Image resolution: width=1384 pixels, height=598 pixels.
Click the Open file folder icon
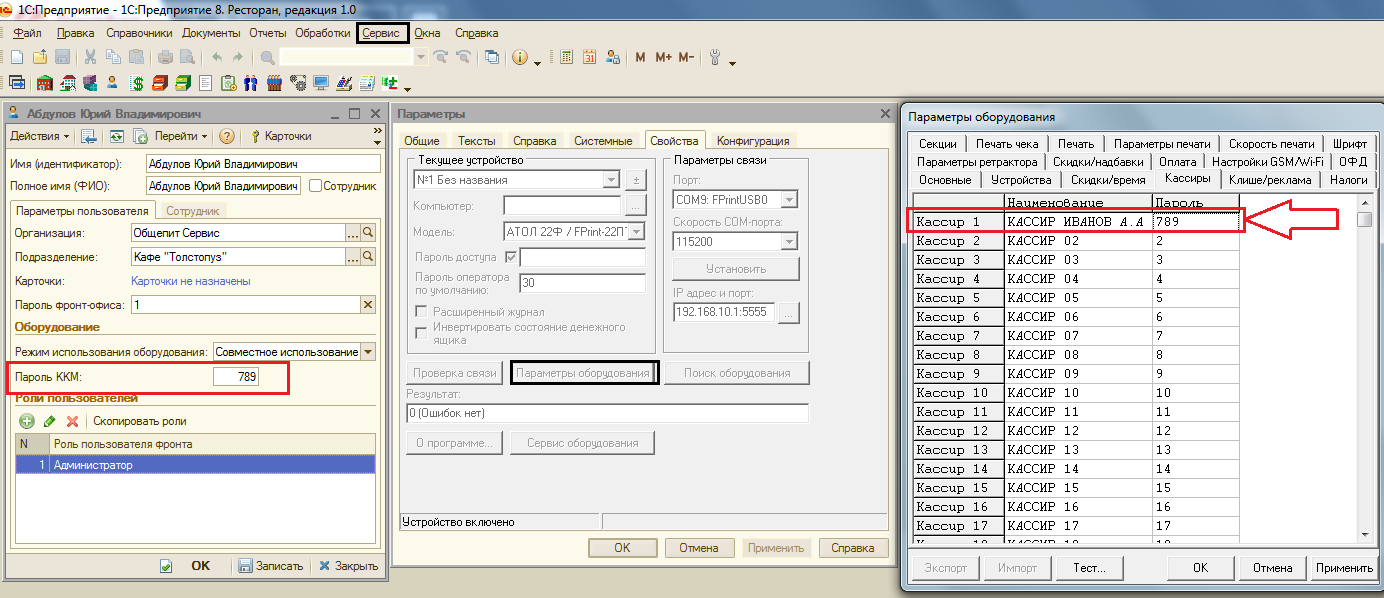(x=40, y=58)
